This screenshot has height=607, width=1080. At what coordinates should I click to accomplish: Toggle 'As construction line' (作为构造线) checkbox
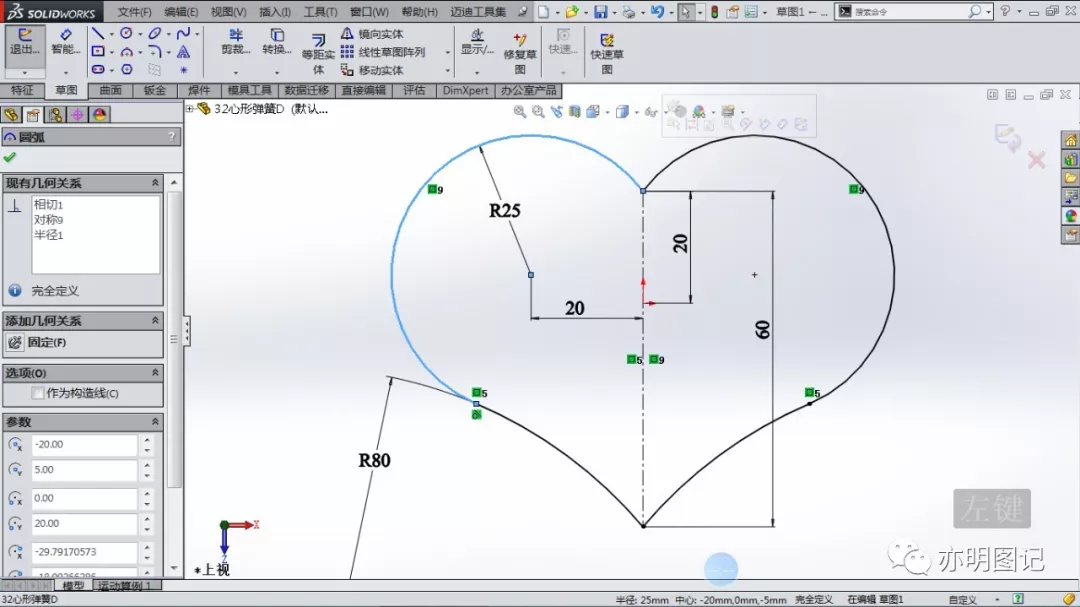[x=38, y=393]
